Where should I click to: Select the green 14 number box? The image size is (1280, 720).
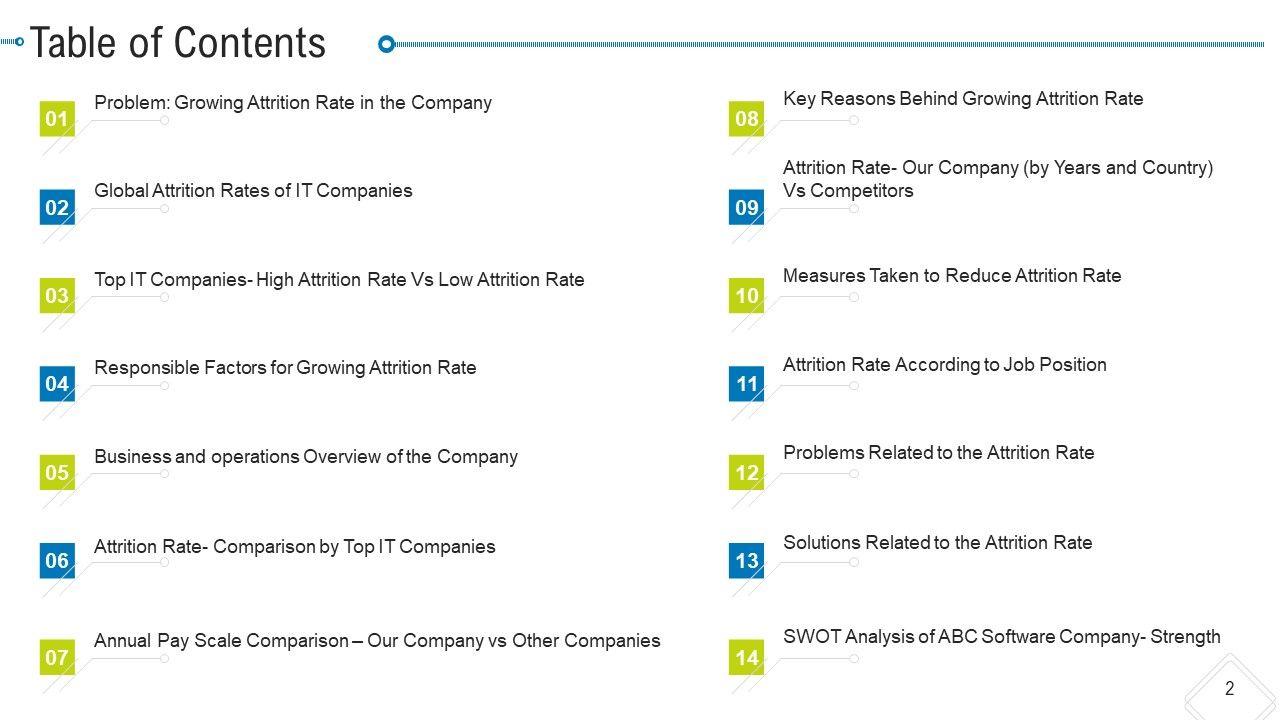(x=746, y=658)
